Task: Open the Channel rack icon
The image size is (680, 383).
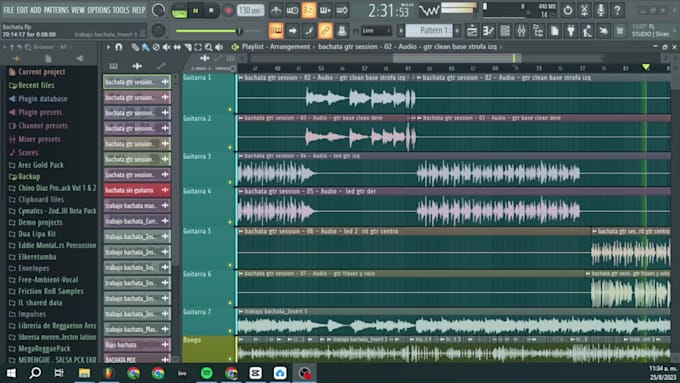Action: [505, 30]
